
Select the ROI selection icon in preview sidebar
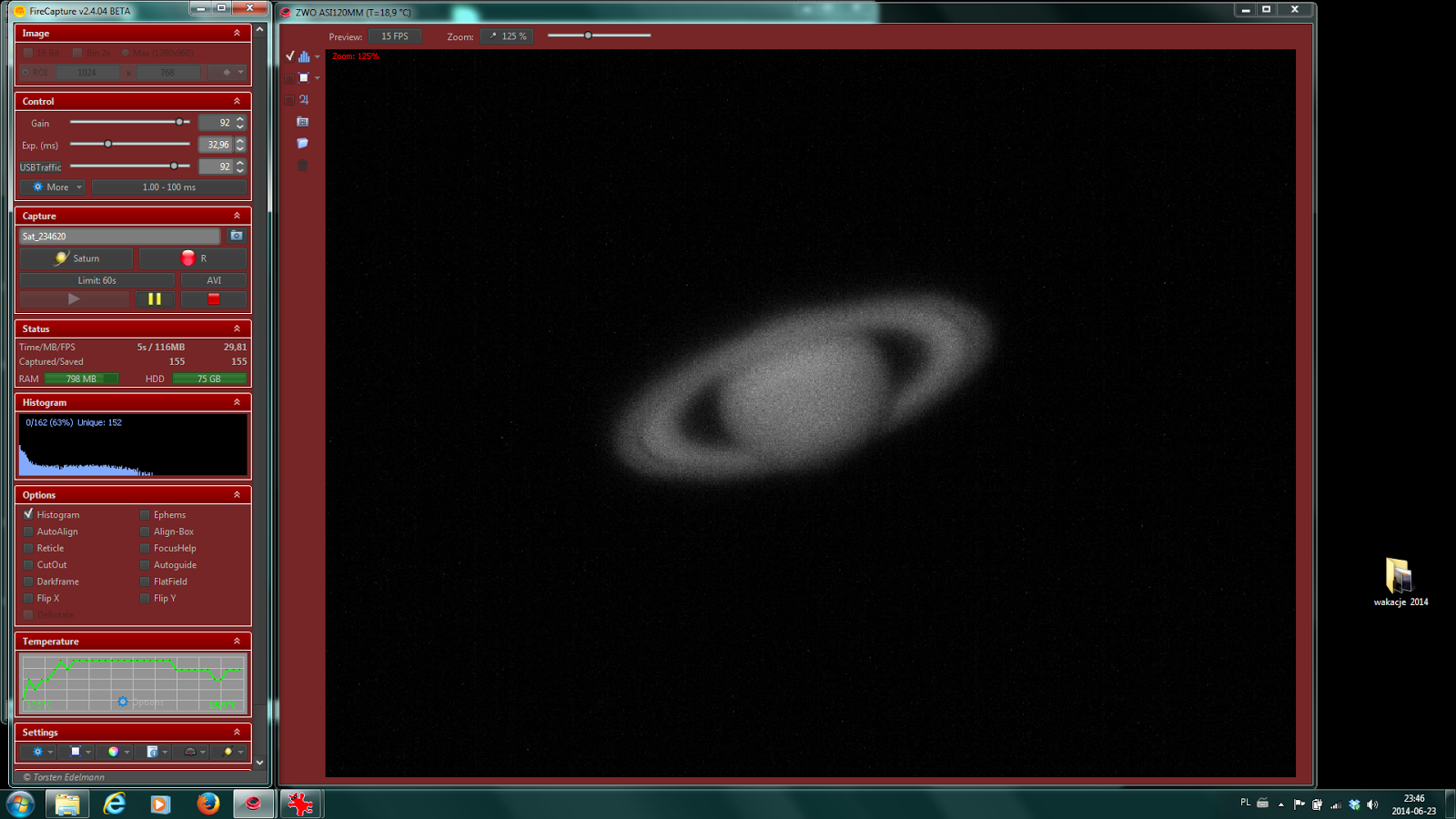304,77
